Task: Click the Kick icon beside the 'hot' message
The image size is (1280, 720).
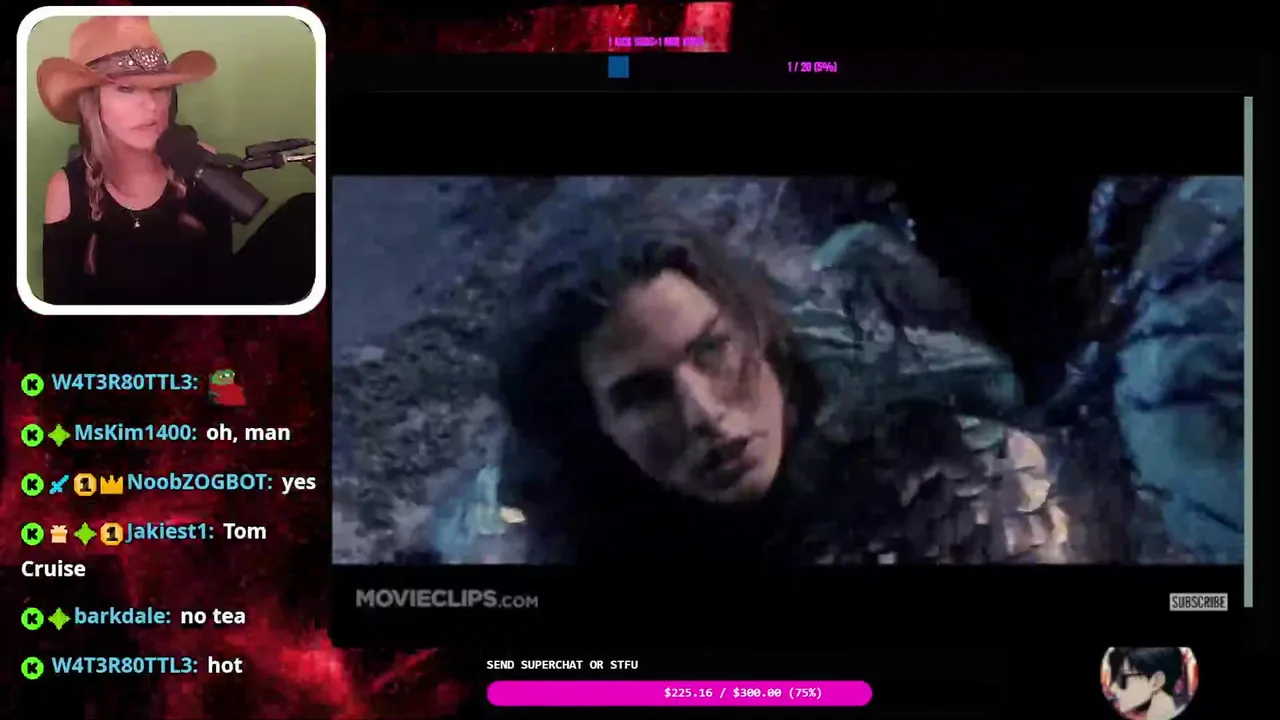Action: point(32,667)
